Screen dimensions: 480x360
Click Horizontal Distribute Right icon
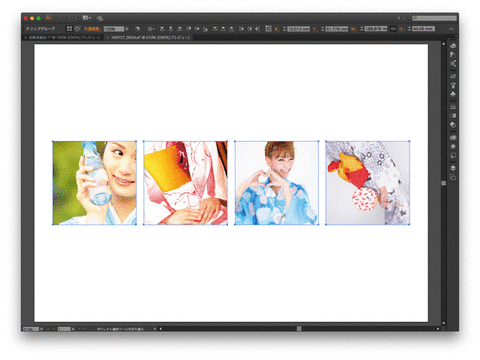click(x=257, y=29)
